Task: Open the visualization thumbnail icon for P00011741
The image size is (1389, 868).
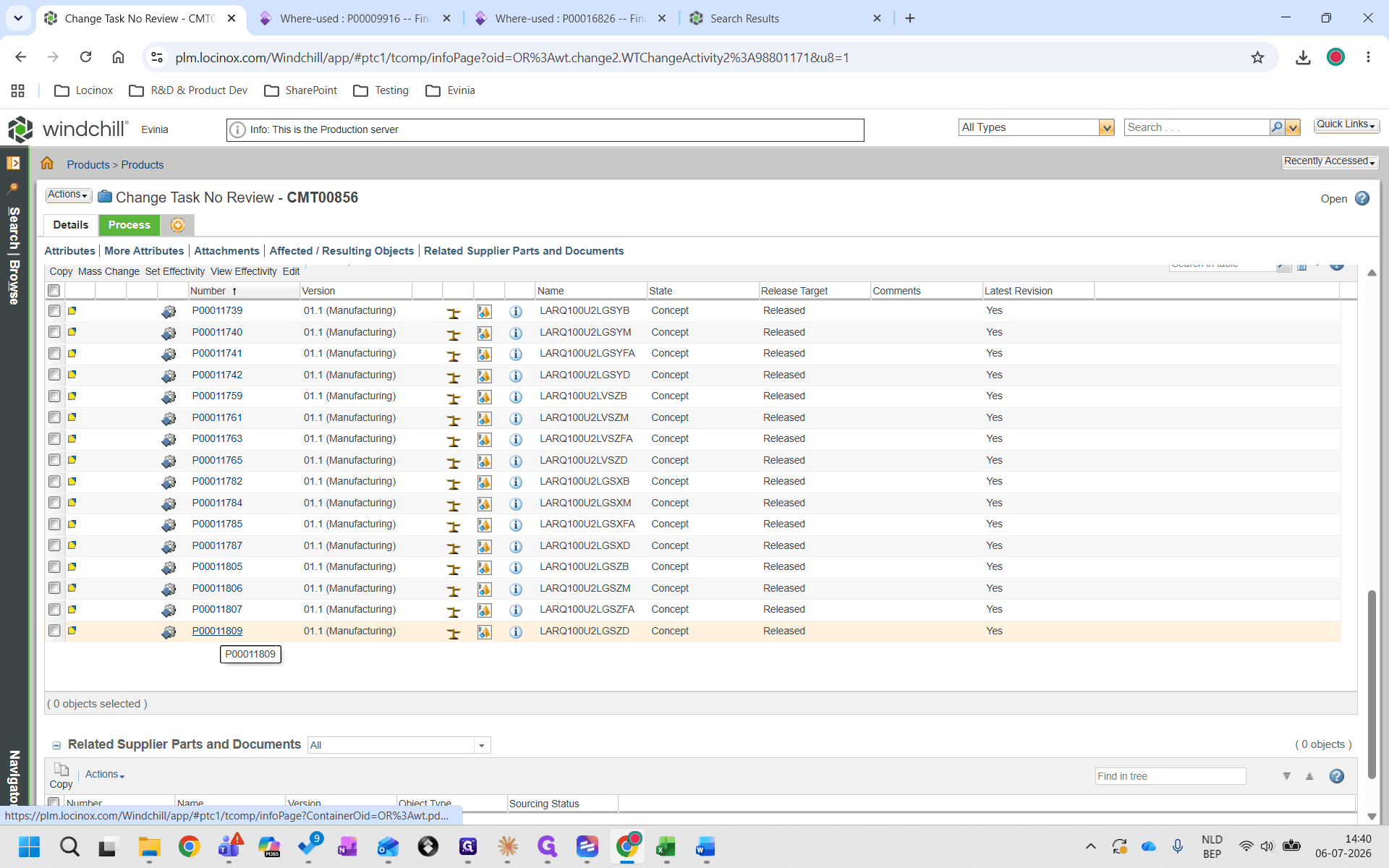Action: click(485, 354)
